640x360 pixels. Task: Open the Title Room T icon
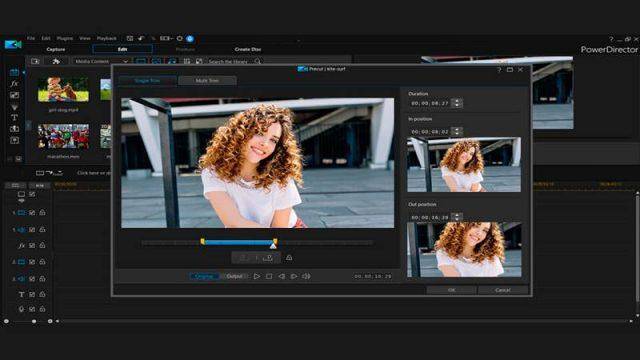(14, 118)
